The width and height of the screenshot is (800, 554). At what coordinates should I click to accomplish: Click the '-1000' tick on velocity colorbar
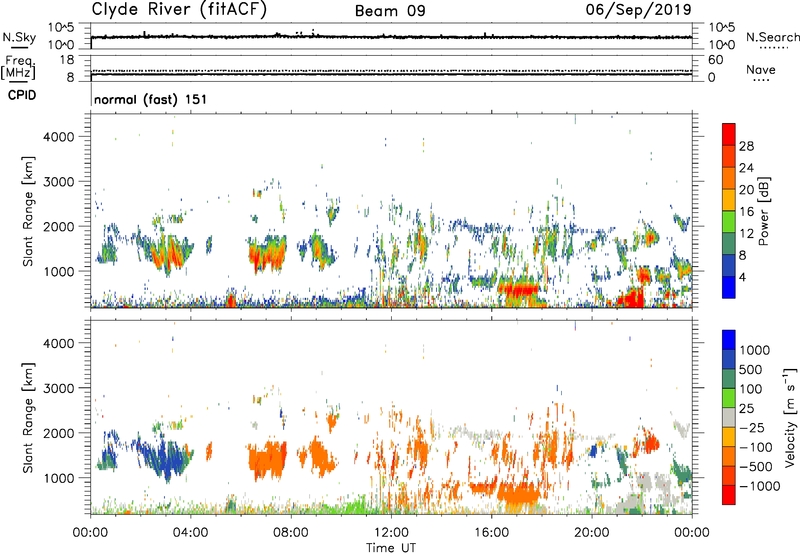pos(760,486)
